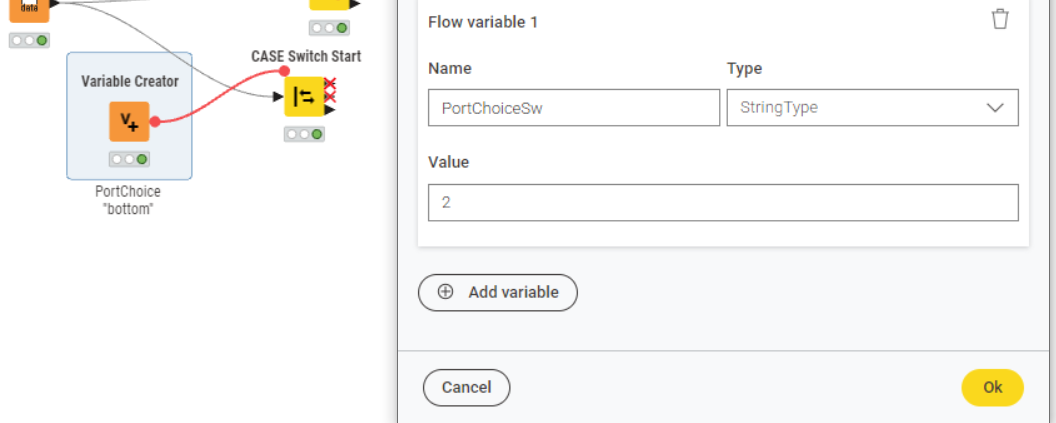Delete Flow variable 1 with trash icon
1056x423 pixels.
pyautogui.click(x=1000, y=20)
